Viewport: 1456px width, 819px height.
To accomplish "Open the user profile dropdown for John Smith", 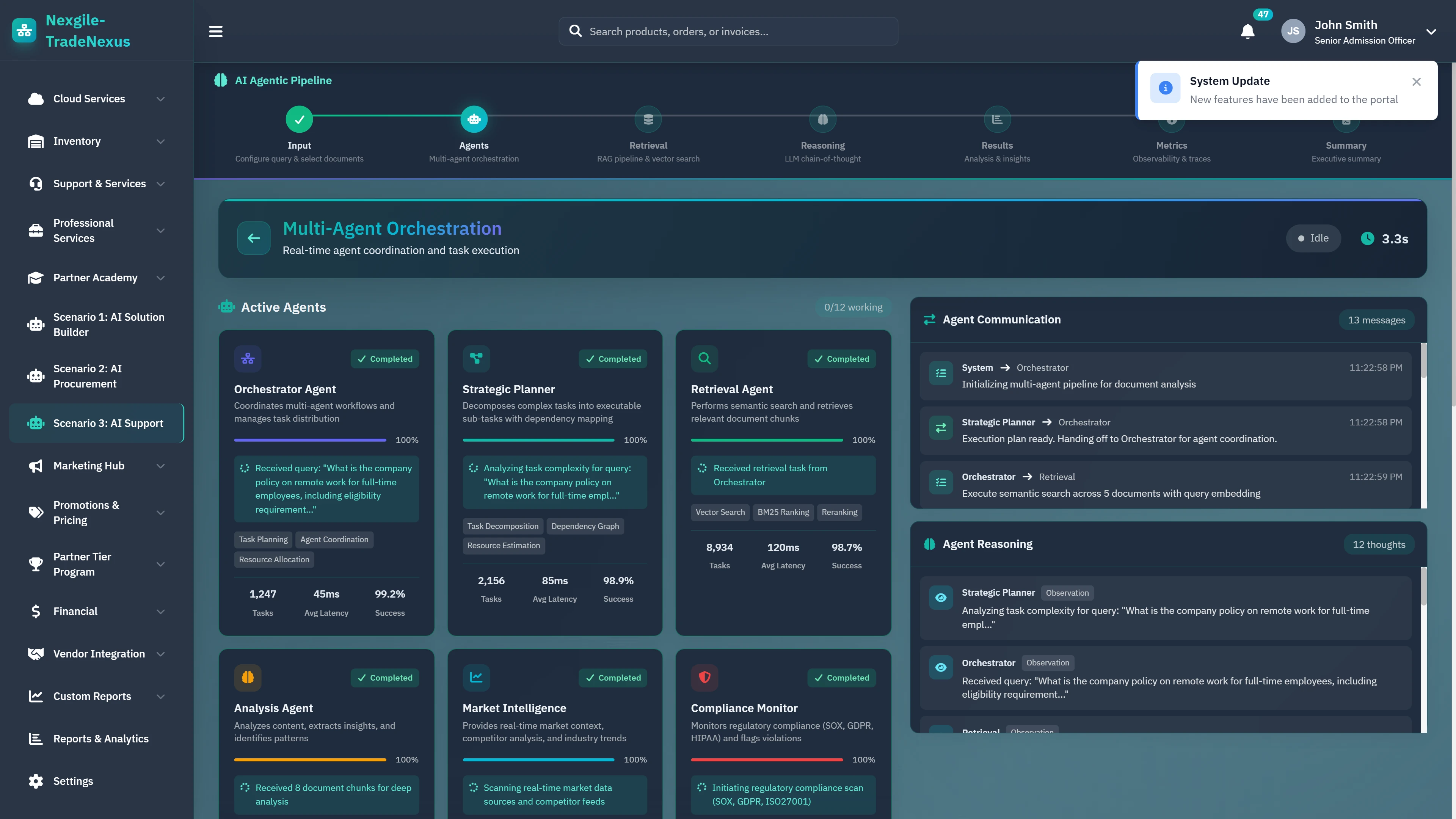I will tap(1432, 31).
